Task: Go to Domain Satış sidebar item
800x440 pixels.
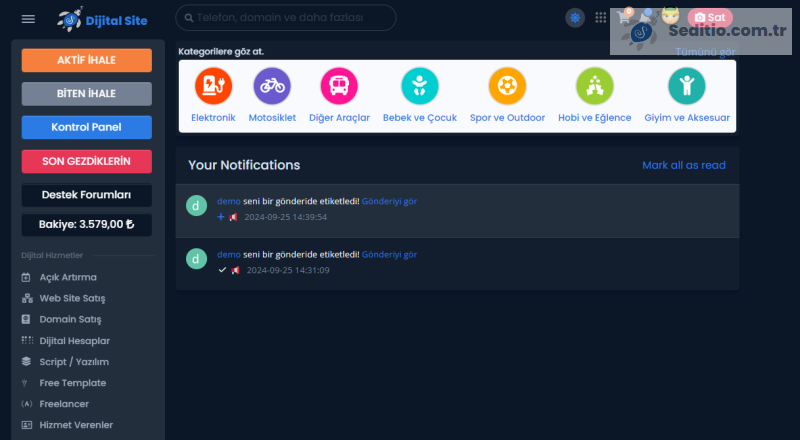Action: click(x=70, y=319)
